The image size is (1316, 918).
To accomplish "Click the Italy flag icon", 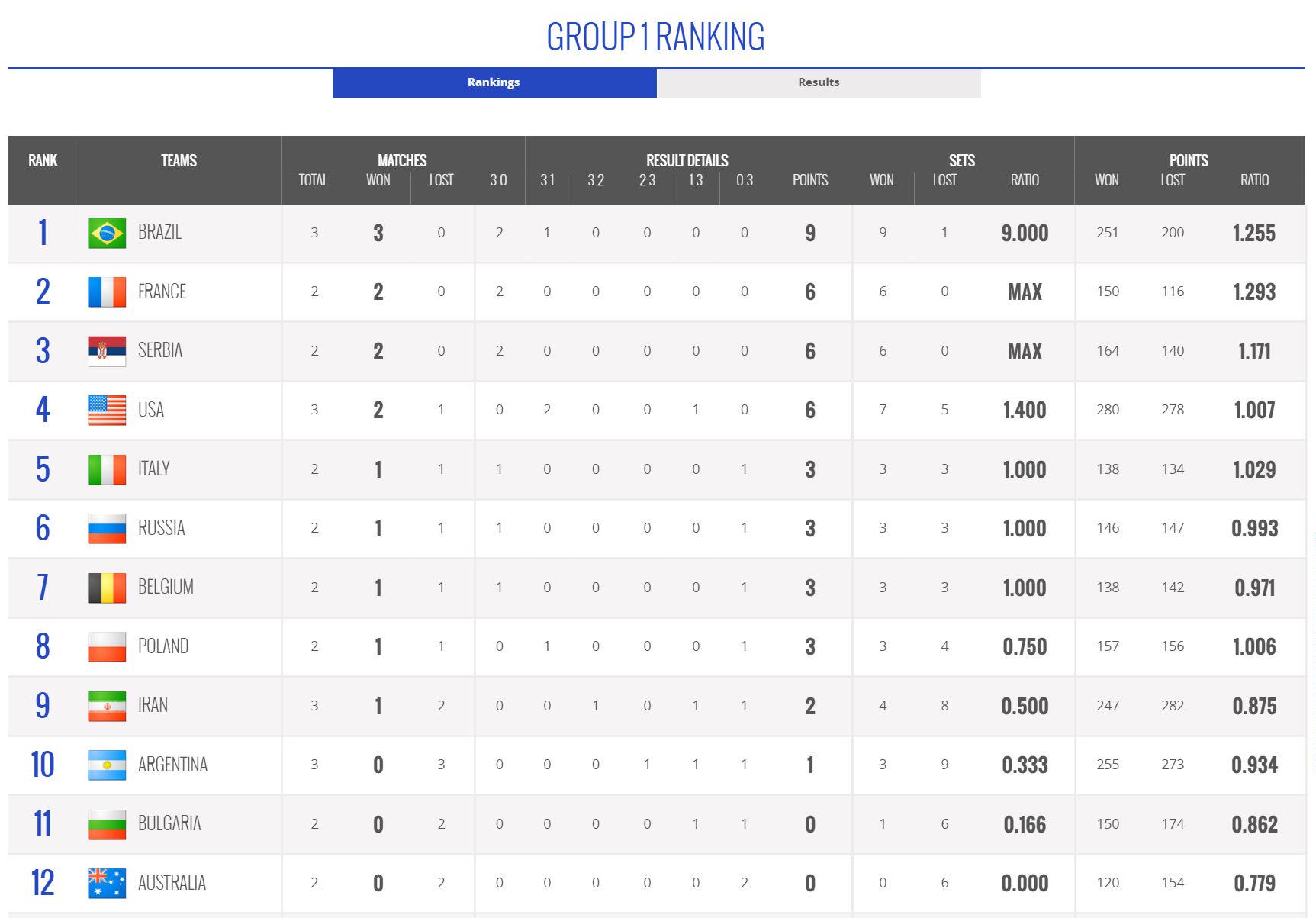I will pyautogui.click(x=107, y=469).
